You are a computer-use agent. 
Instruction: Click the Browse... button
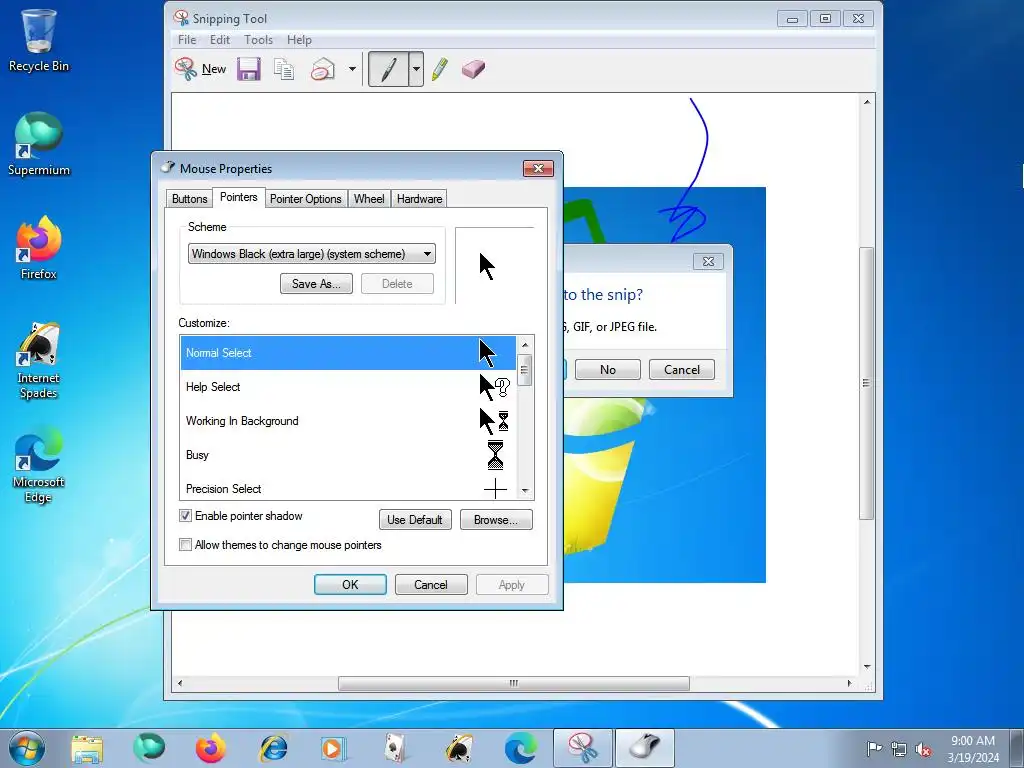tap(496, 520)
